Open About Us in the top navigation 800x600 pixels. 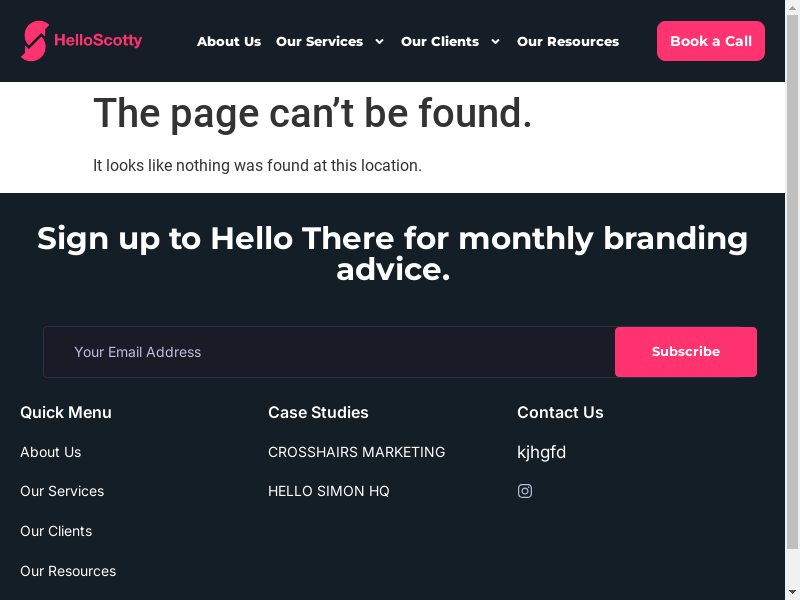pyautogui.click(x=229, y=42)
